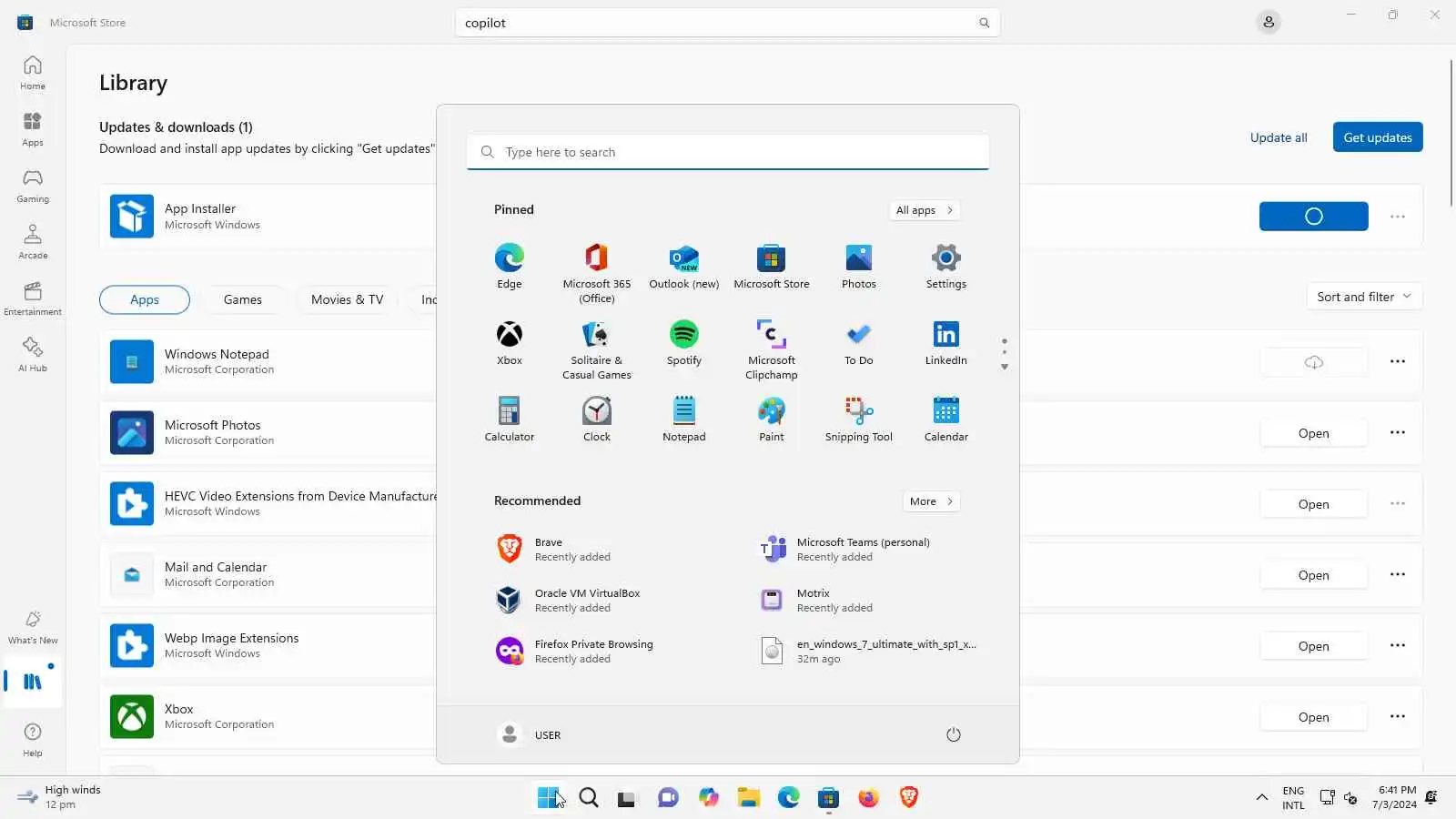Show All apps list

[x=925, y=210]
